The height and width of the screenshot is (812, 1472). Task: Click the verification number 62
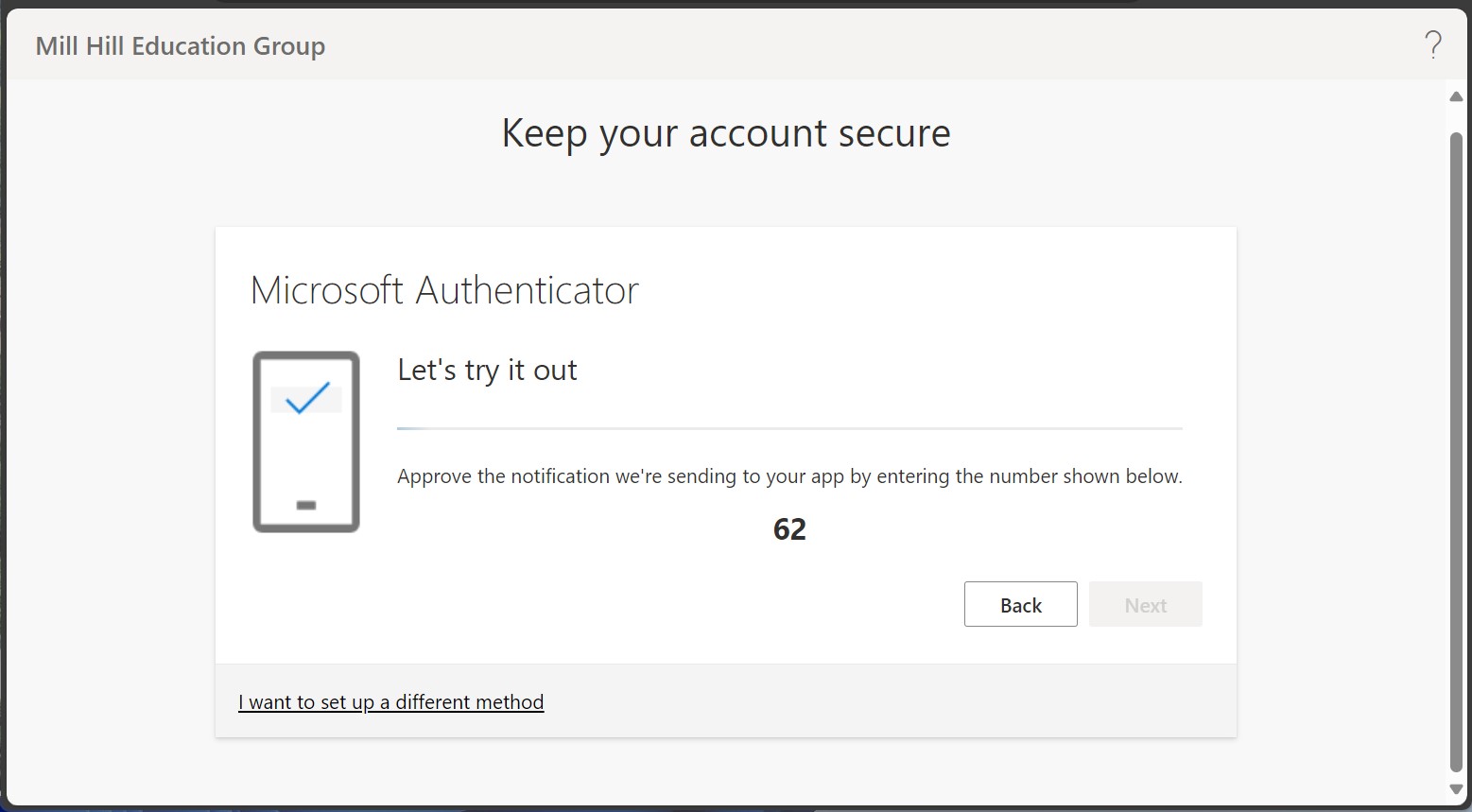(x=789, y=528)
